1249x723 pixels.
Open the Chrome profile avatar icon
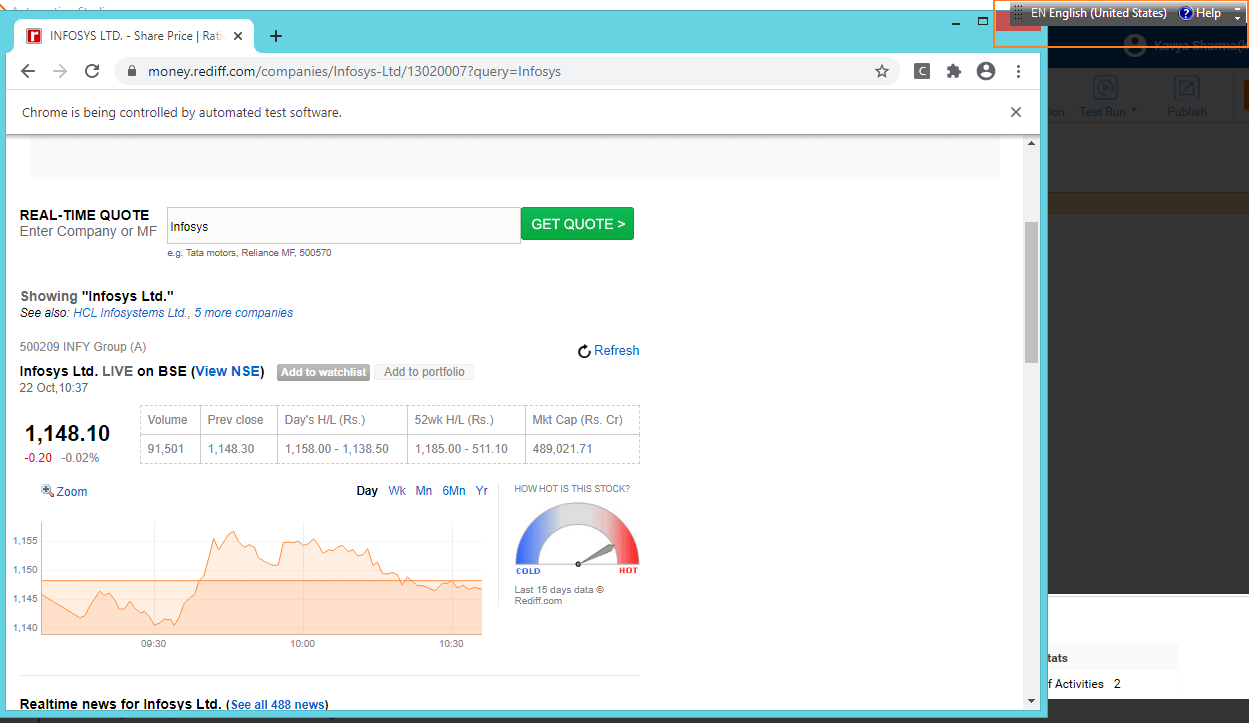[986, 71]
